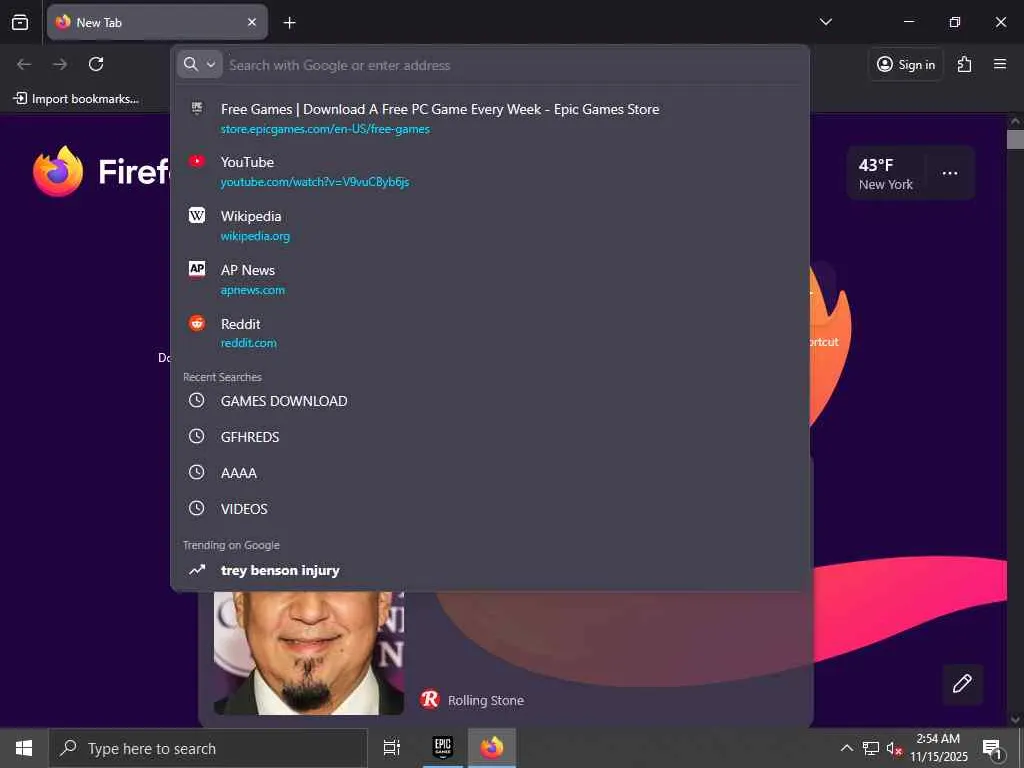
Task: Reload the current page
Action: click(x=96, y=64)
